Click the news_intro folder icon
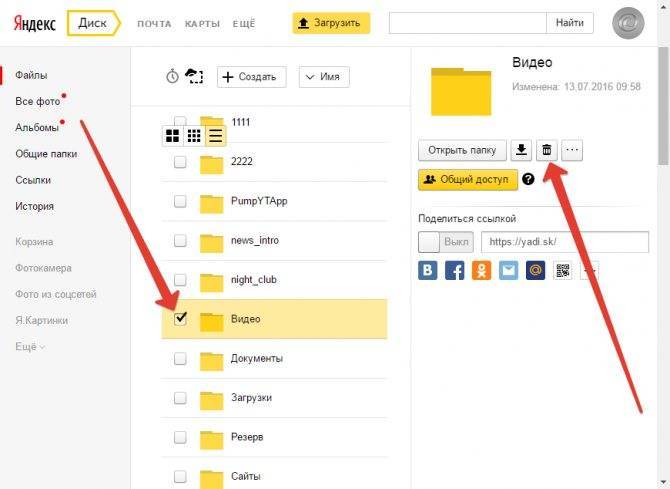The height and width of the screenshot is (489, 670). [212, 243]
